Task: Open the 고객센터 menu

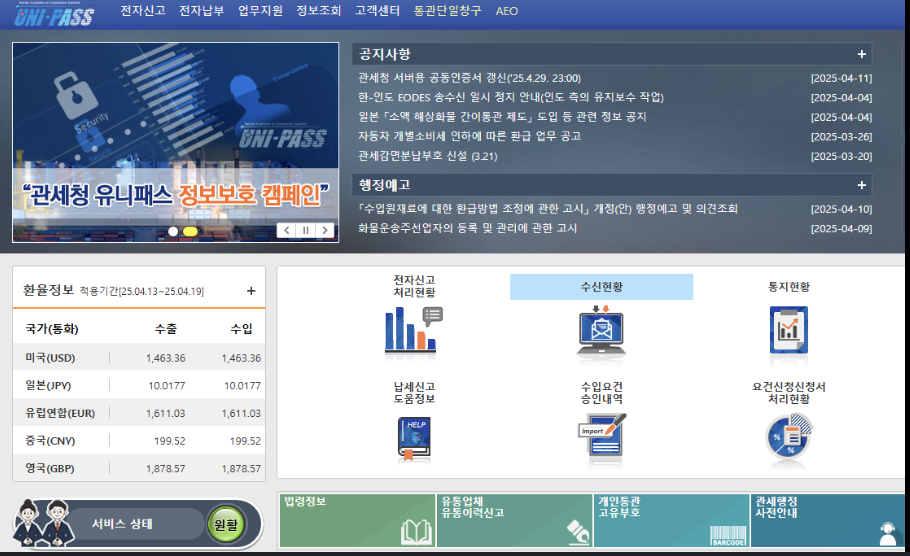Action: 377,10
